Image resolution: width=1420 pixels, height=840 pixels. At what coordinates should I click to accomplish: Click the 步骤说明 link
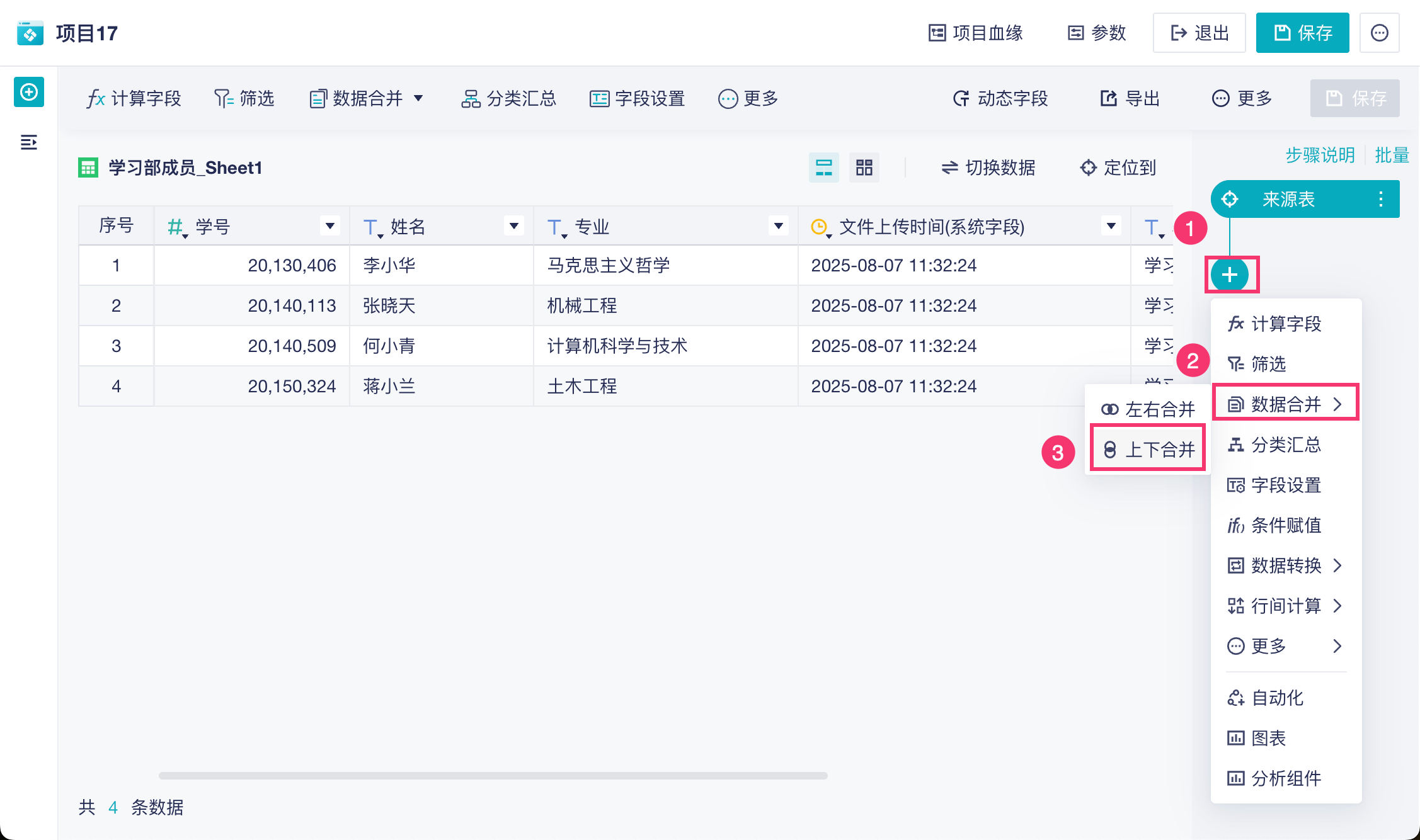click(1320, 155)
